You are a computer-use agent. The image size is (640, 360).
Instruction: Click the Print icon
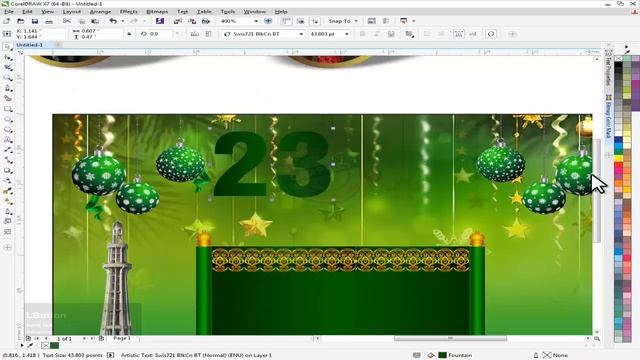pyautogui.click(x=49, y=21)
